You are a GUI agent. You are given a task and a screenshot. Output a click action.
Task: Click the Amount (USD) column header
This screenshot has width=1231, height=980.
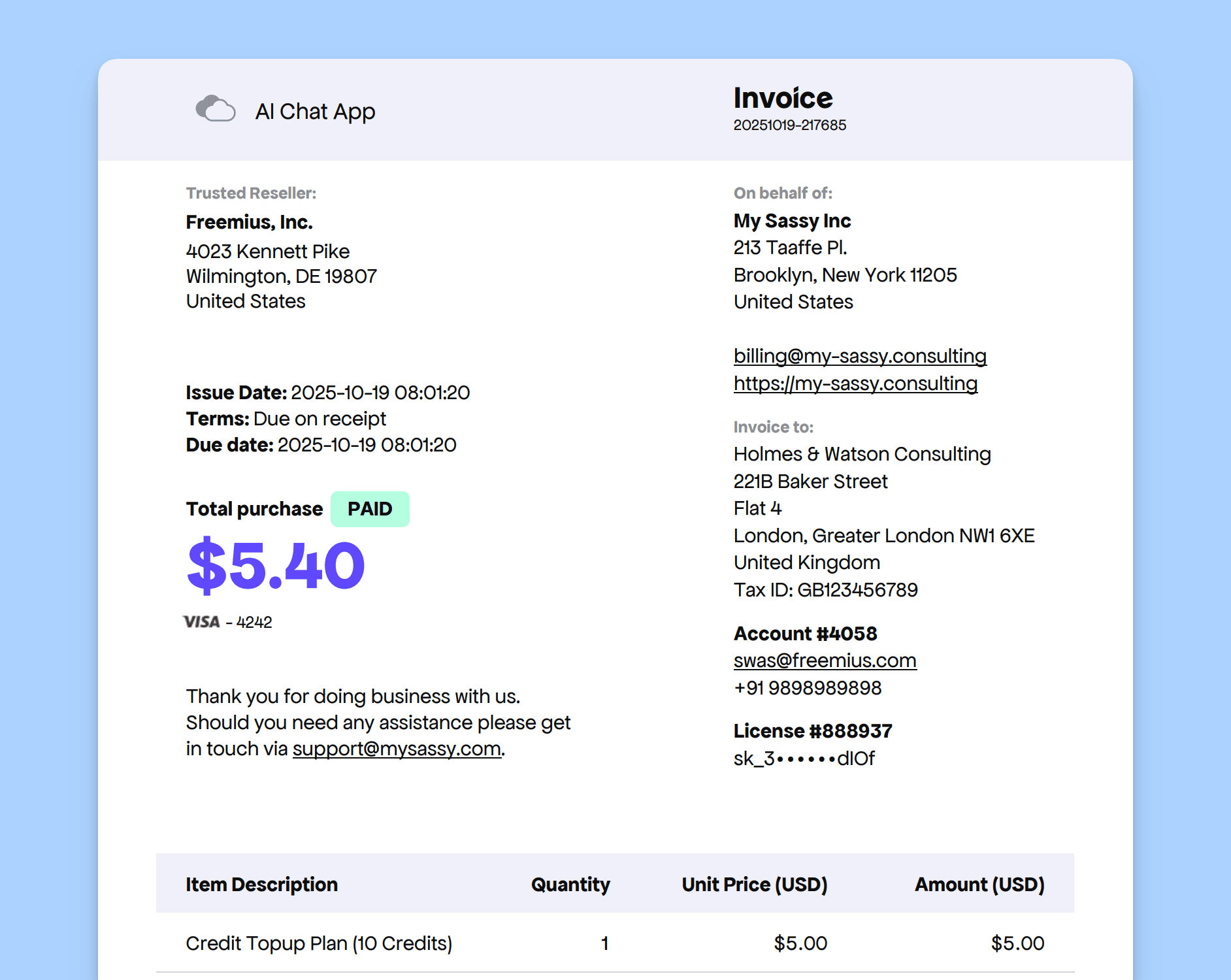[x=979, y=885]
